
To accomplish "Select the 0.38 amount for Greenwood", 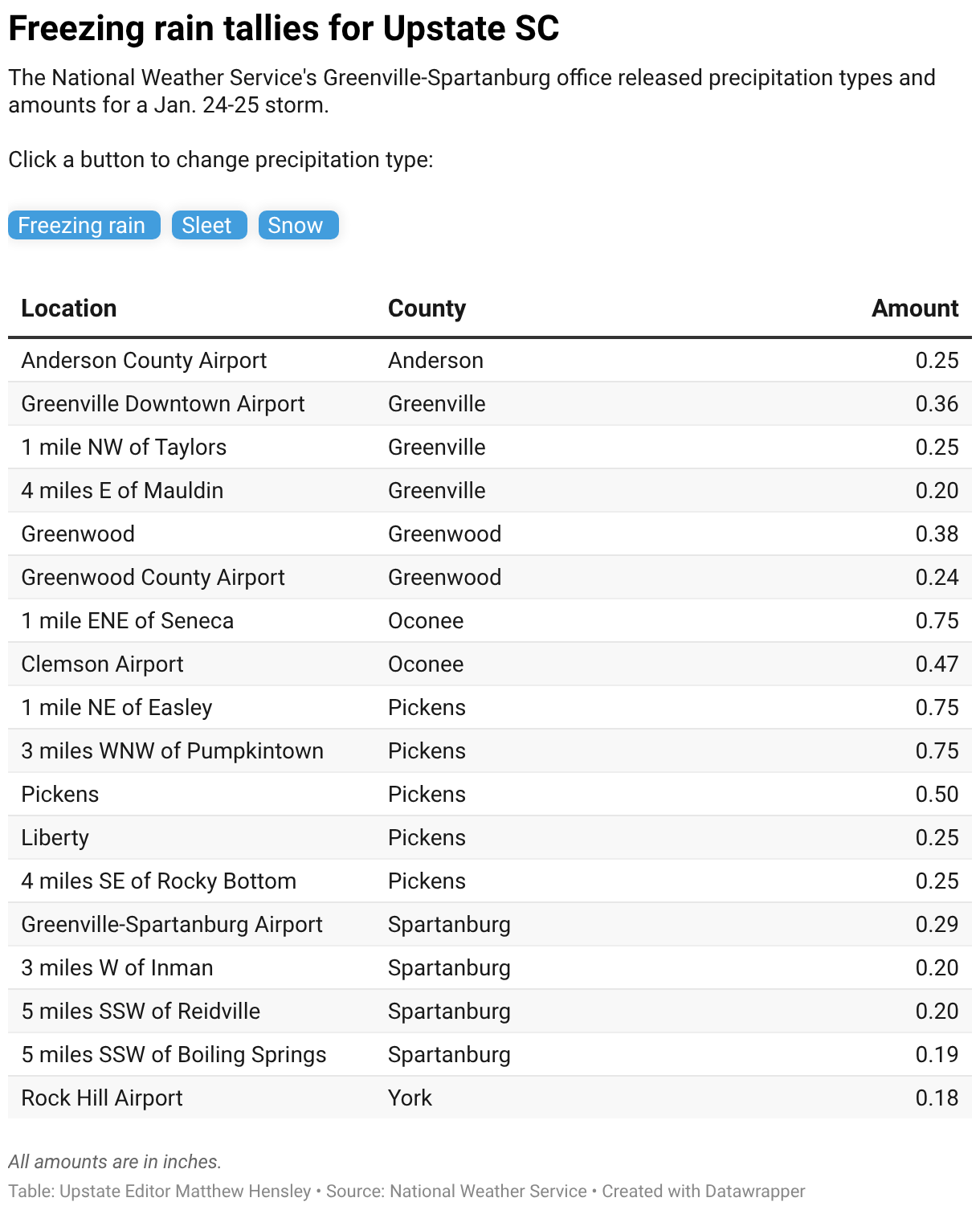I will 937,533.
